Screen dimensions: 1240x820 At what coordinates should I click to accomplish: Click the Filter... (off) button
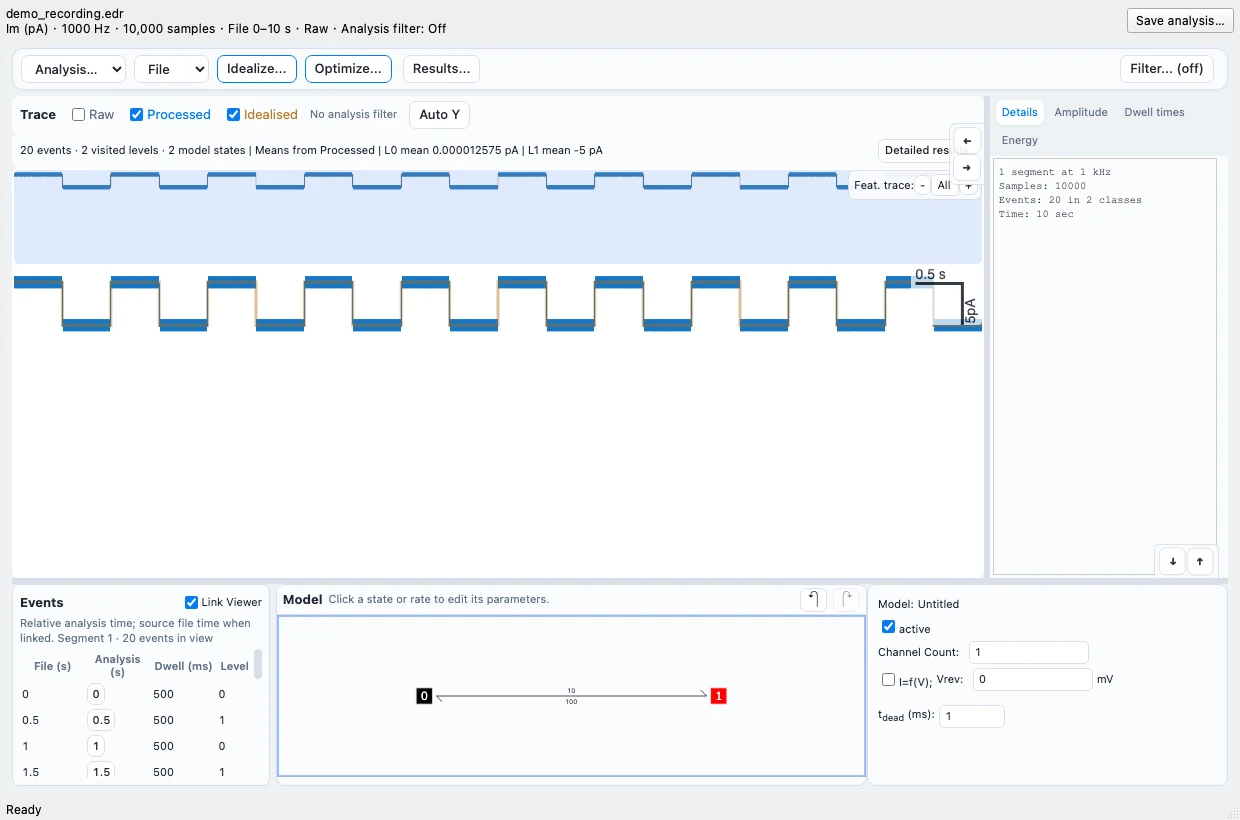pyautogui.click(x=1167, y=69)
